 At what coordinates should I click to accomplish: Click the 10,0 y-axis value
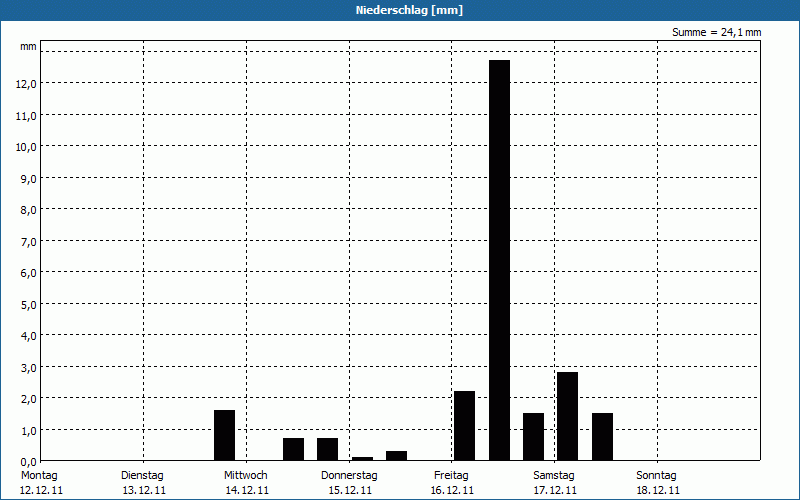coord(27,147)
